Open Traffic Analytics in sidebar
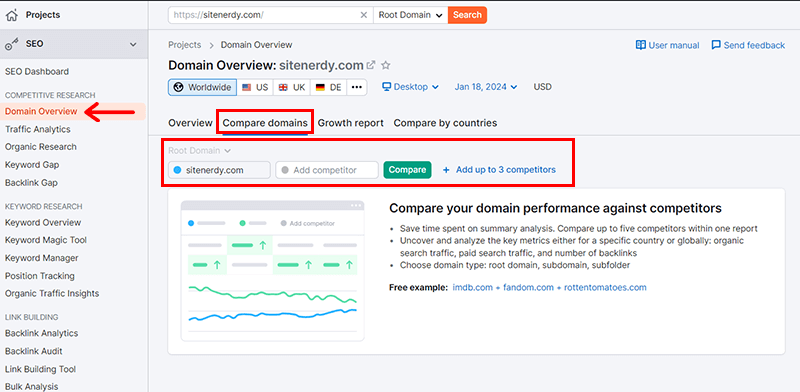This screenshot has height=392, width=800. pyautogui.click(x=38, y=130)
